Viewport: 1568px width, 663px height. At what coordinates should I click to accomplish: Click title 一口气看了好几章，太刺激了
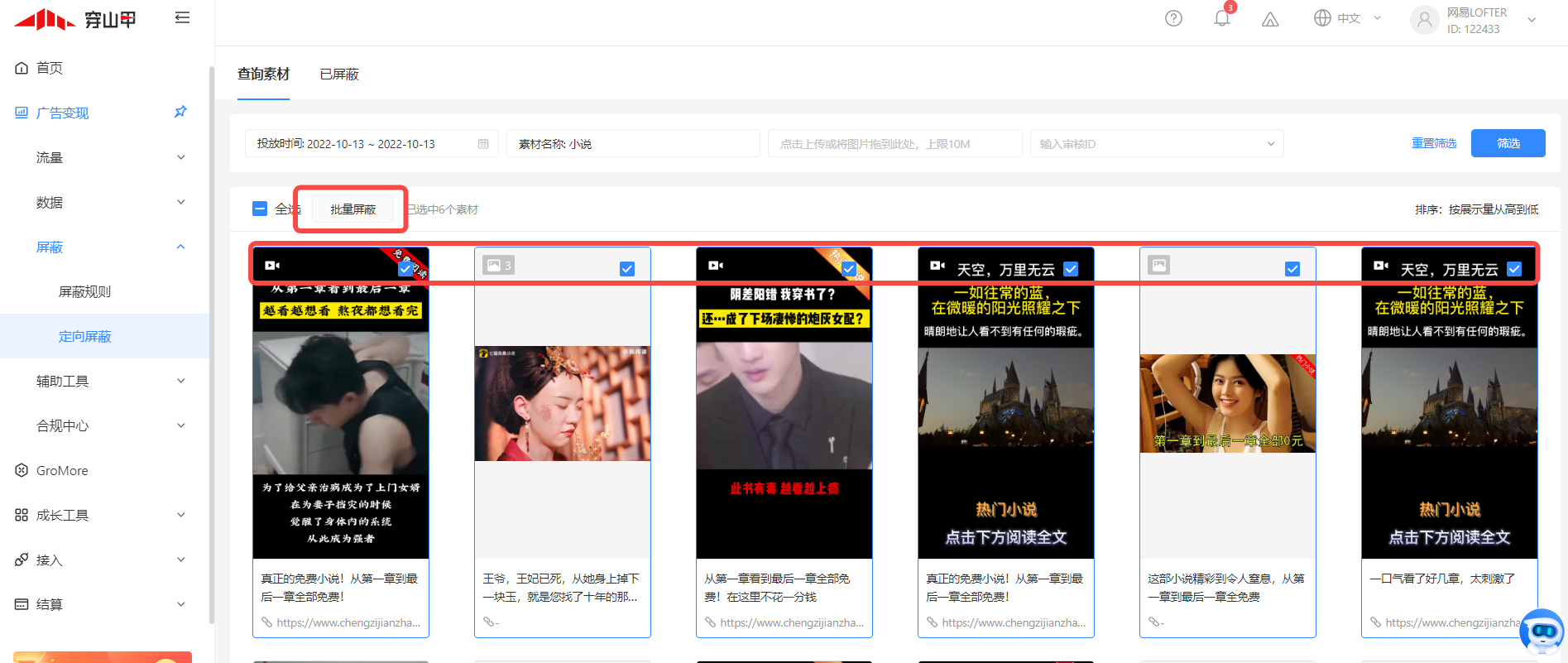(1442, 579)
